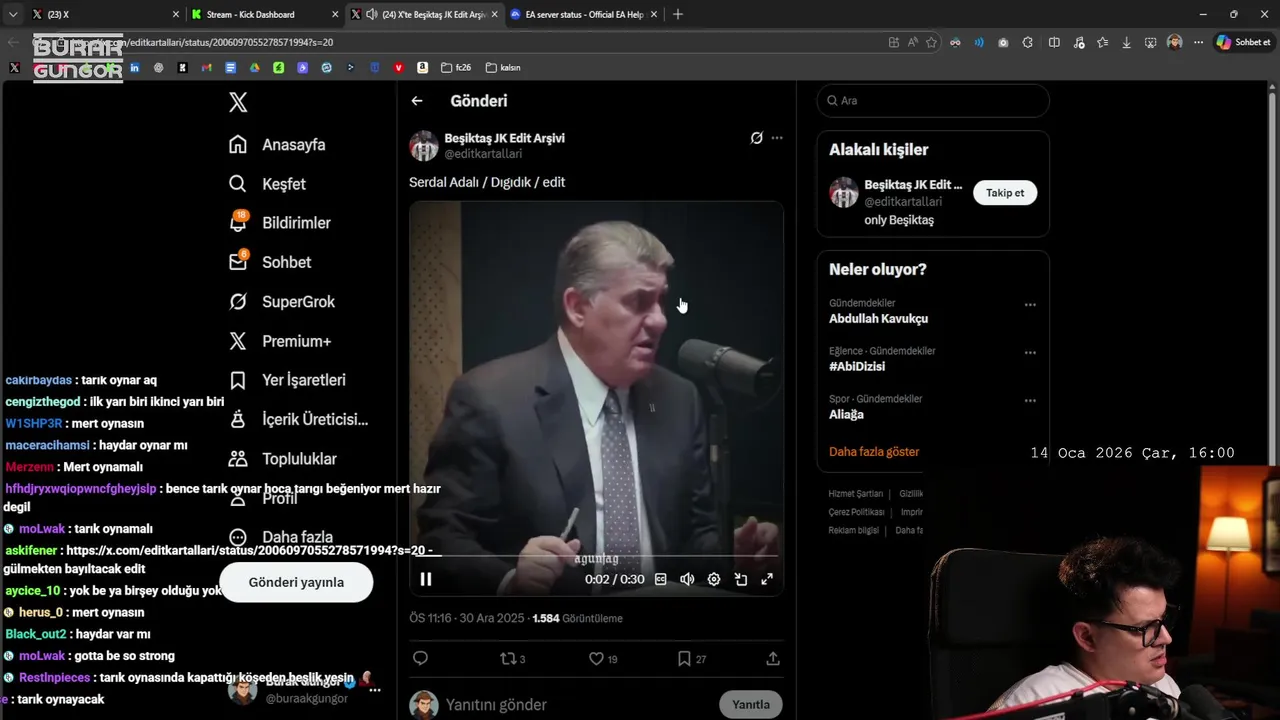Open Abdullah Kavukçu trending topic
Image resolution: width=1280 pixels, height=720 pixels.
tap(878, 319)
